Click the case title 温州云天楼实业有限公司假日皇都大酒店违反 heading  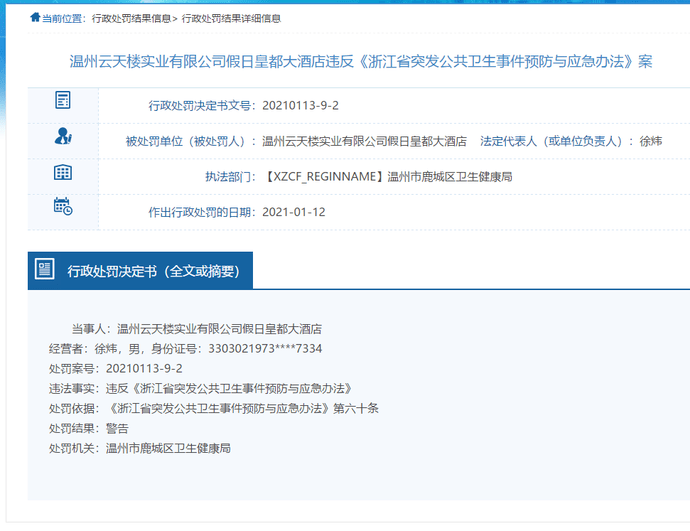[x=360, y=62]
